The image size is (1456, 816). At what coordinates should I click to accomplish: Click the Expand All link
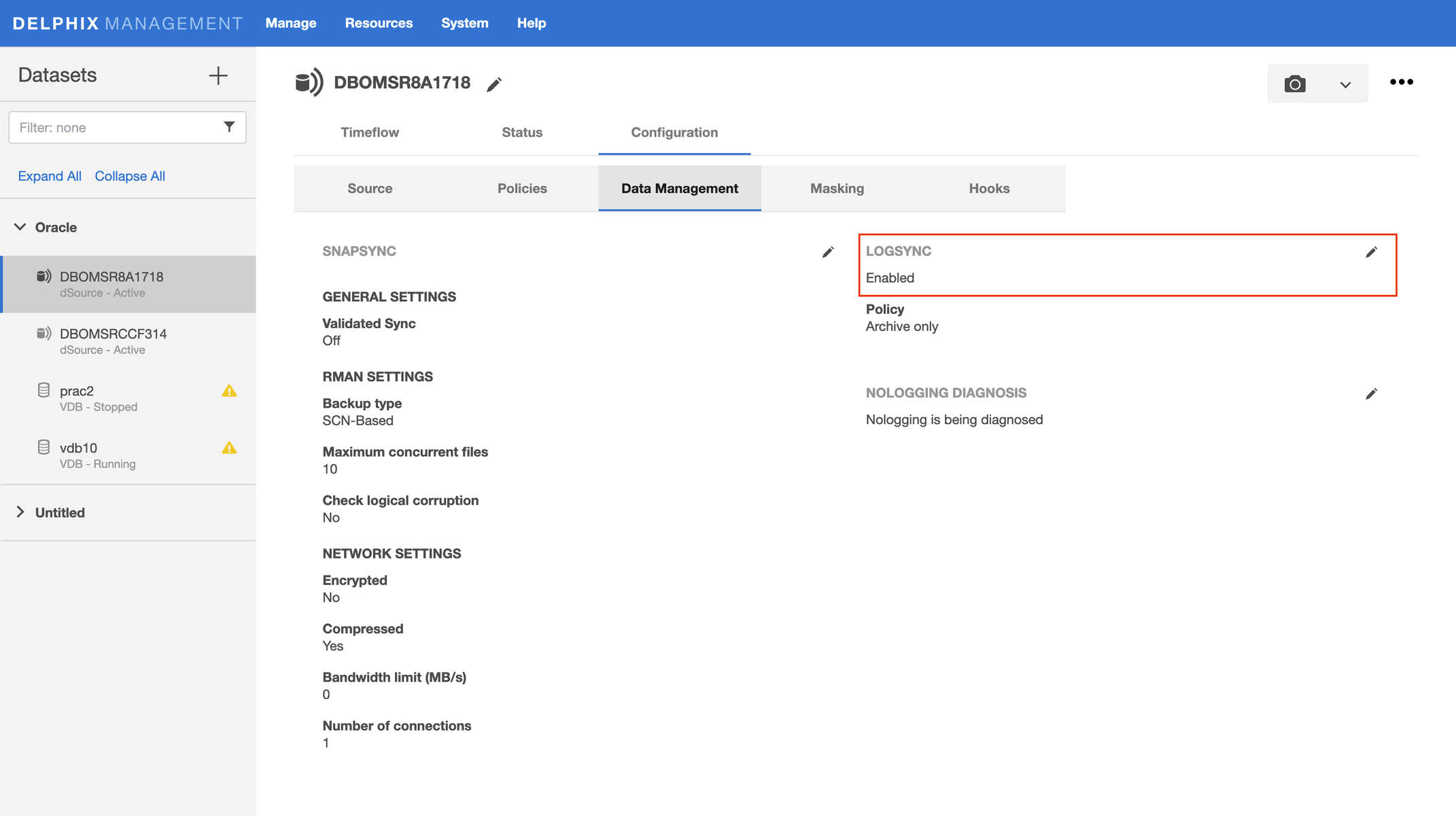click(x=50, y=176)
